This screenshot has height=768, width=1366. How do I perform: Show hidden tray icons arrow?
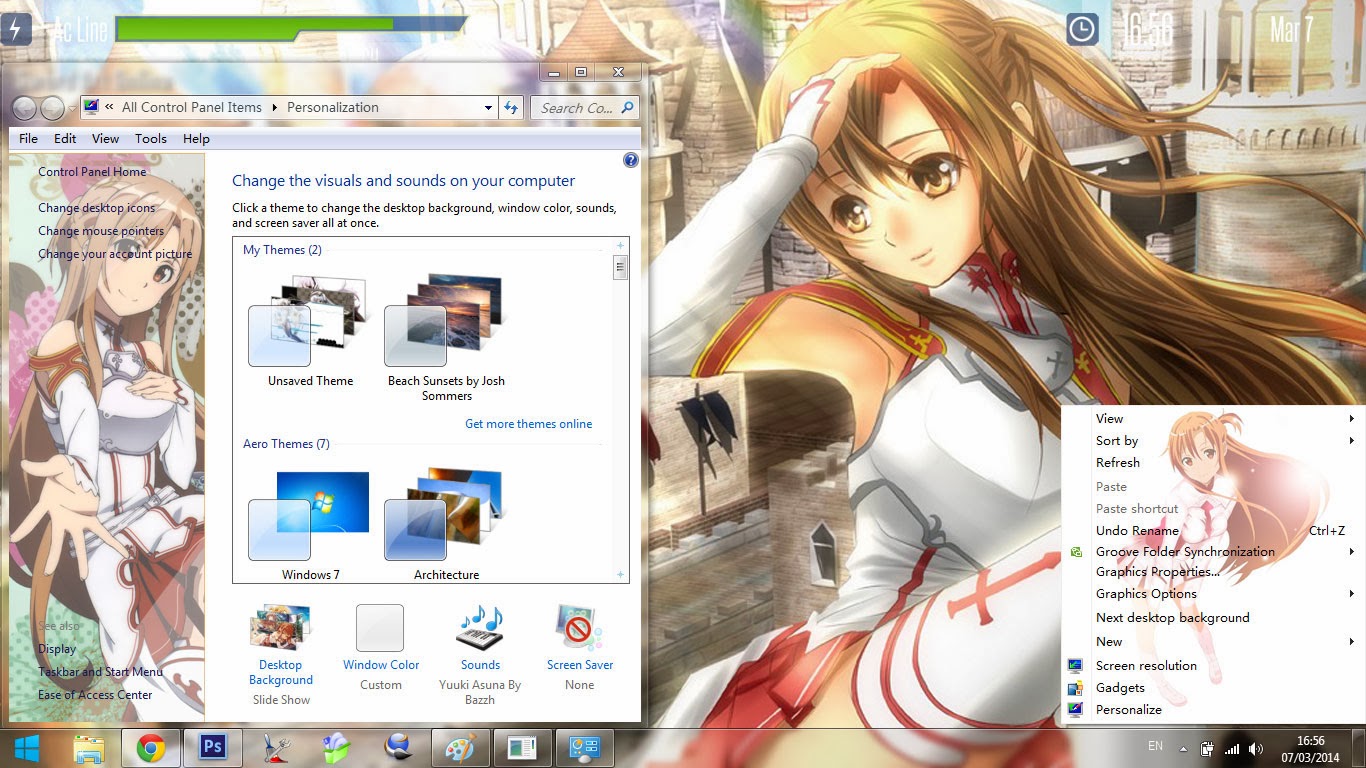pyautogui.click(x=1183, y=749)
